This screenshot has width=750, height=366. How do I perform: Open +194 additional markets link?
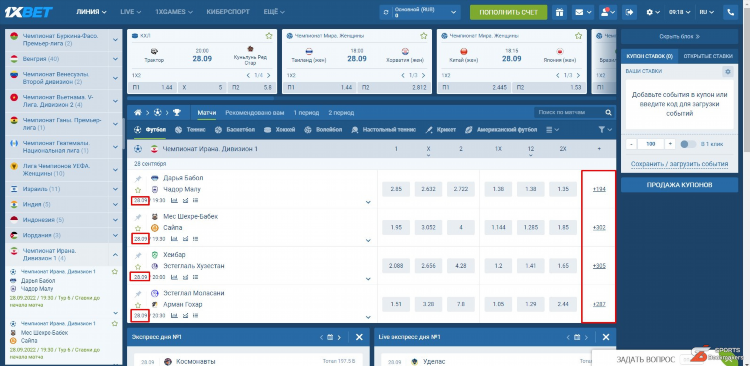pyautogui.click(x=599, y=189)
